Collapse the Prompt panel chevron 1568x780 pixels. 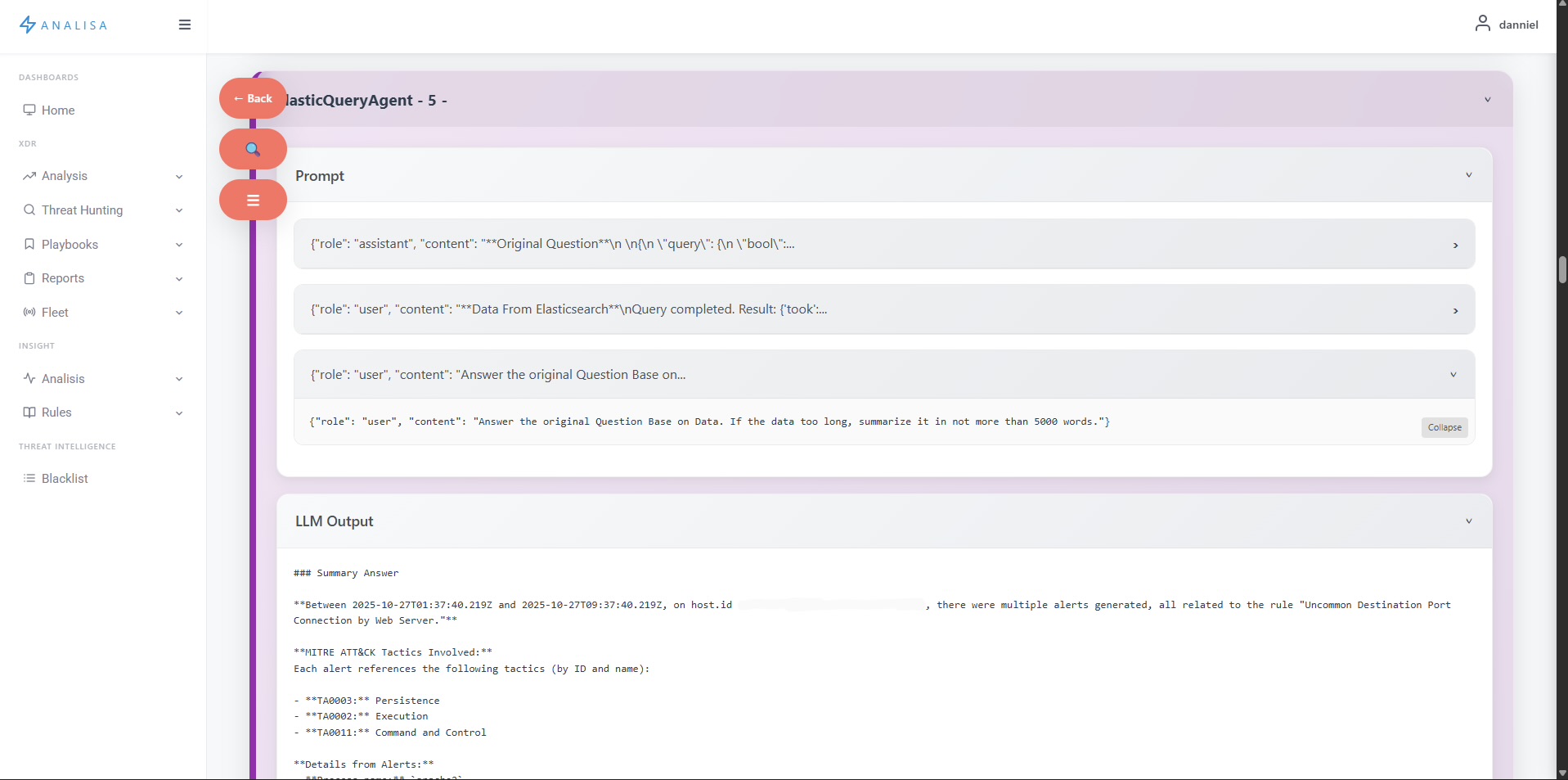pos(1469,175)
